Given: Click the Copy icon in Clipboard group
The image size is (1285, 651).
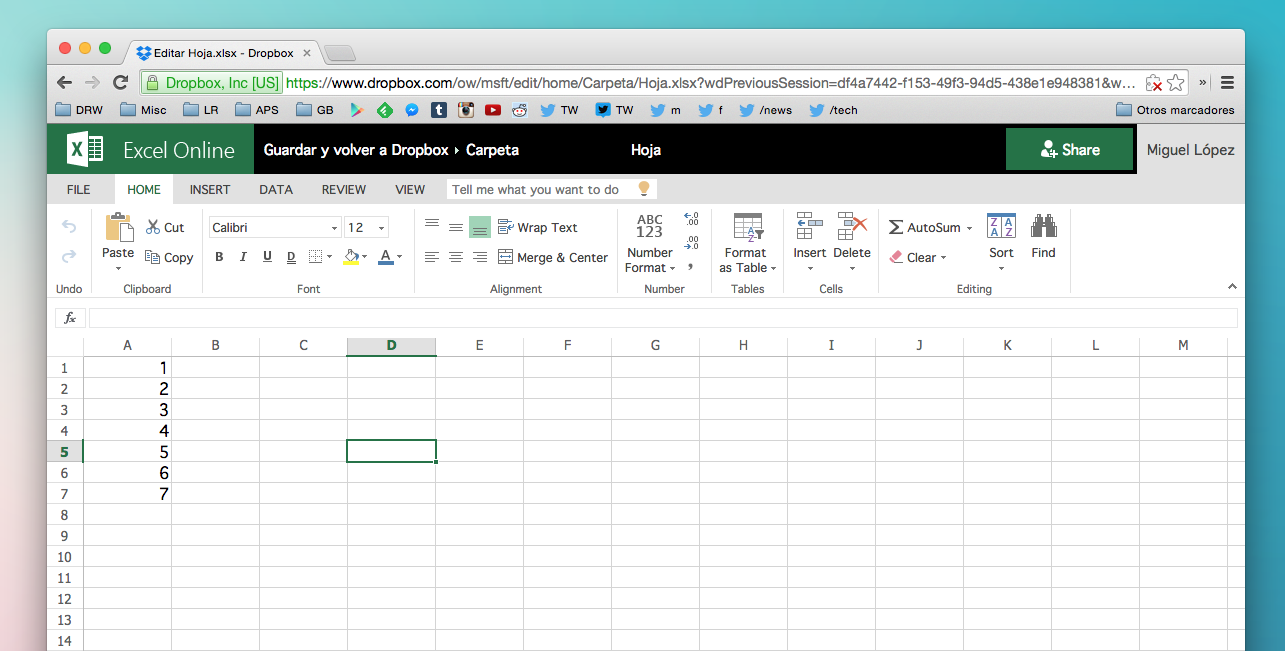Looking at the screenshot, I should point(169,257).
